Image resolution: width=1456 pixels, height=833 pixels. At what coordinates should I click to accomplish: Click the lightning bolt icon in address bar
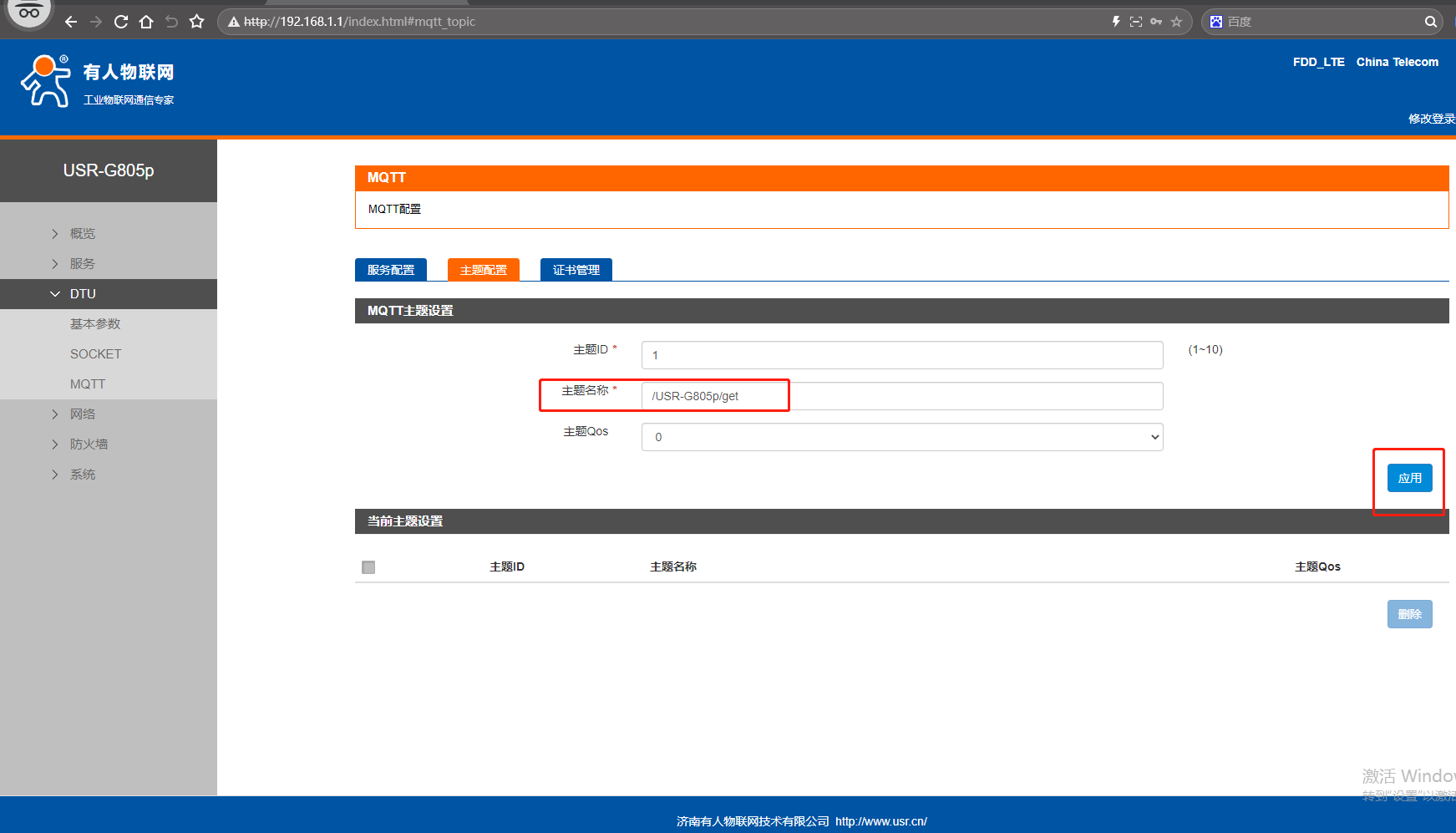click(1116, 22)
